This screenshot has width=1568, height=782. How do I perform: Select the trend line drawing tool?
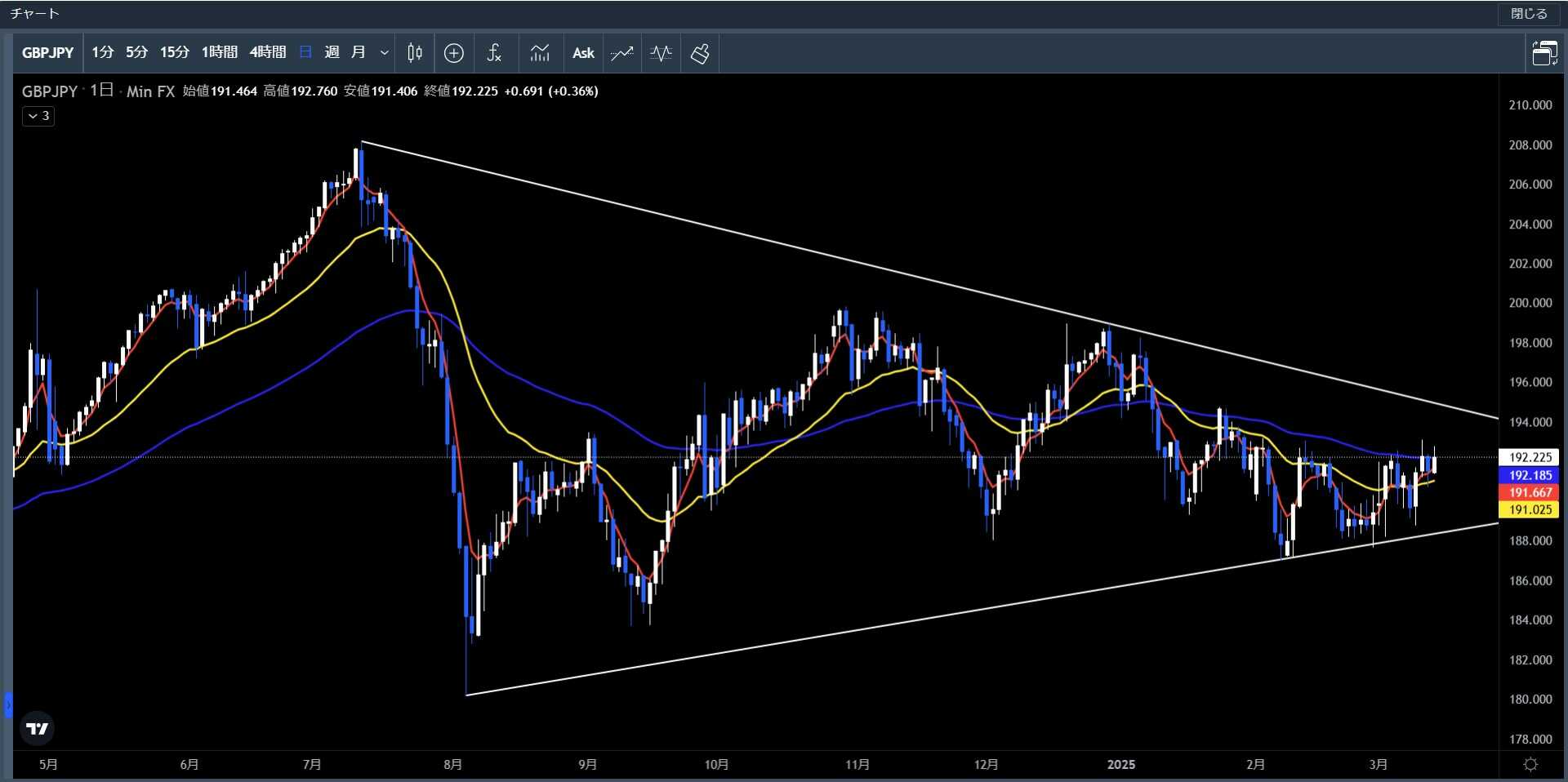[x=622, y=53]
